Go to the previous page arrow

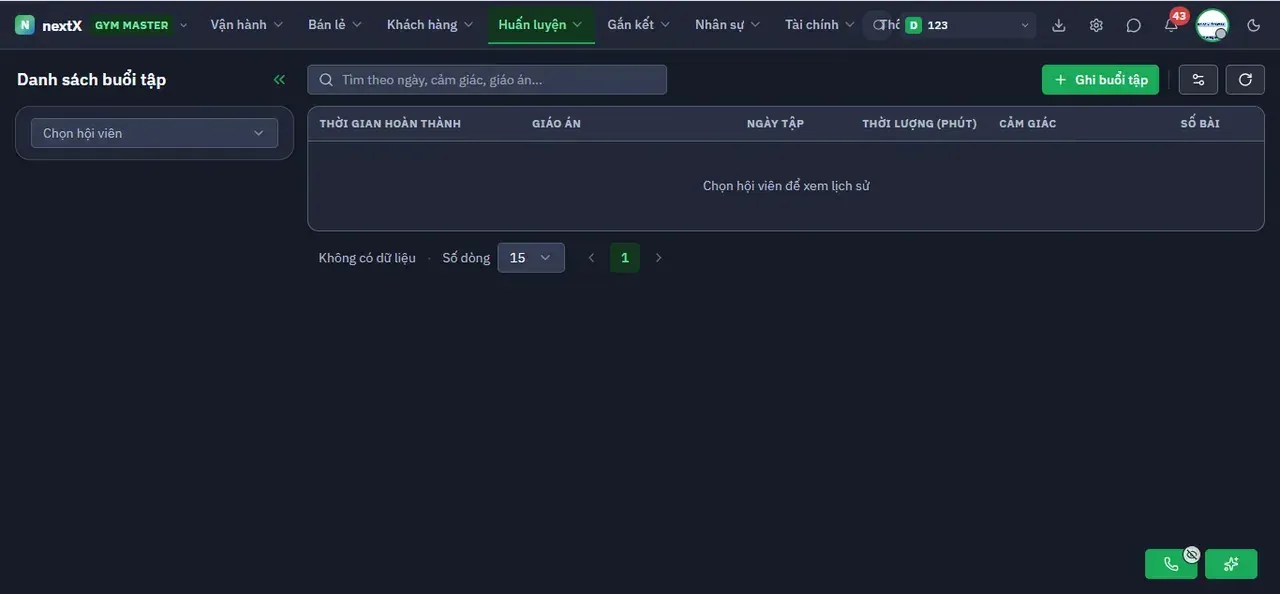coord(591,258)
